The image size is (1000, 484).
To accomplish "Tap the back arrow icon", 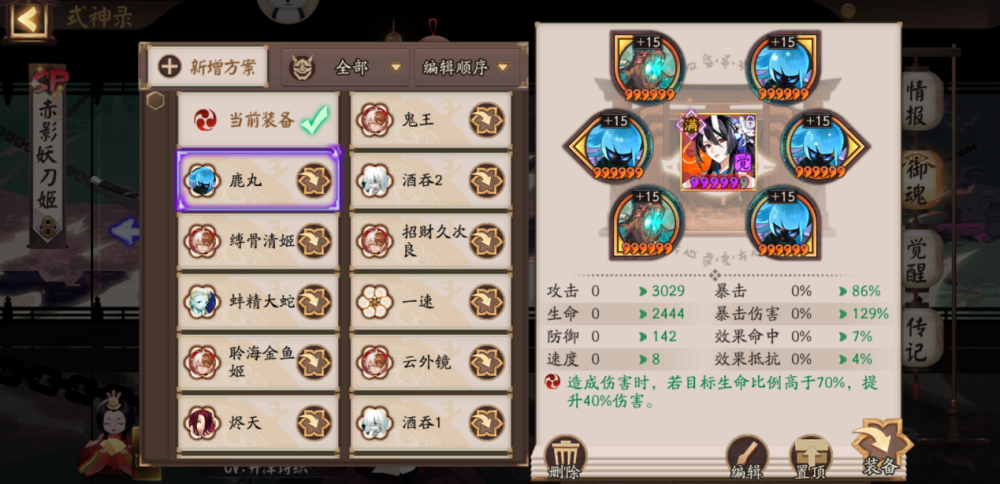I will click(x=27, y=20).
